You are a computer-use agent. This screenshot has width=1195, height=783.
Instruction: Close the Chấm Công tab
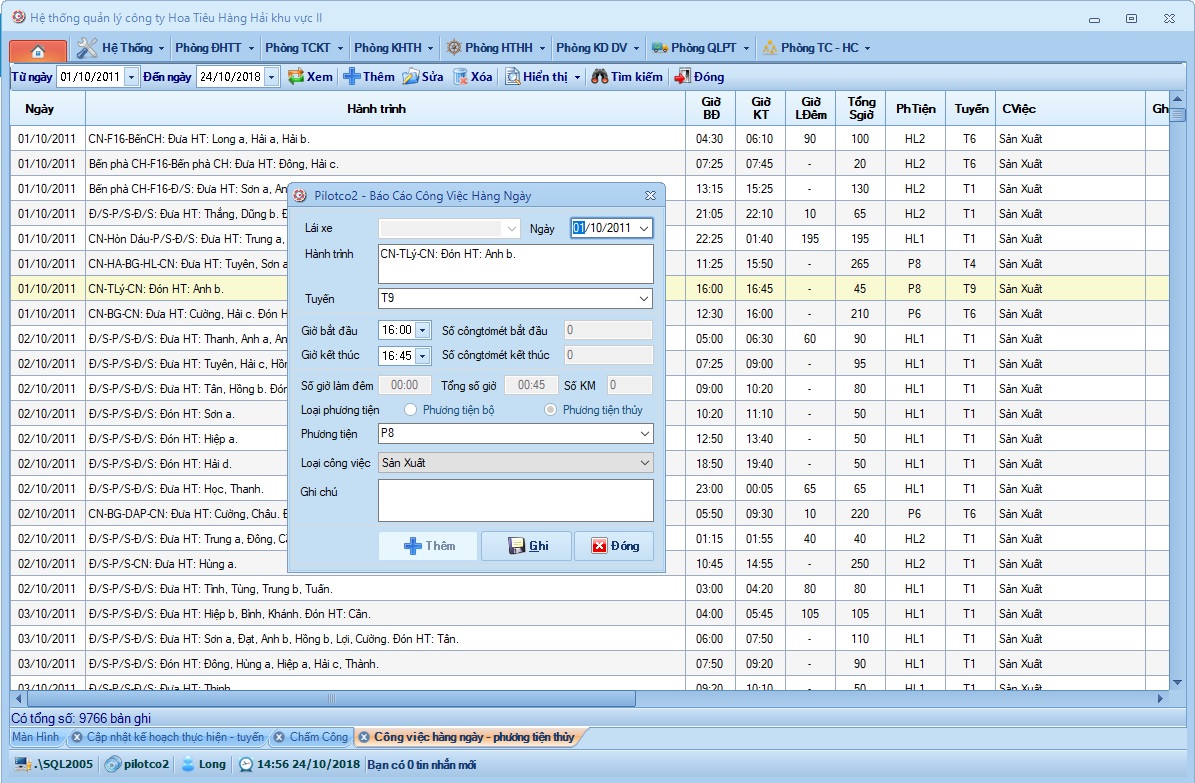point(279,738)
